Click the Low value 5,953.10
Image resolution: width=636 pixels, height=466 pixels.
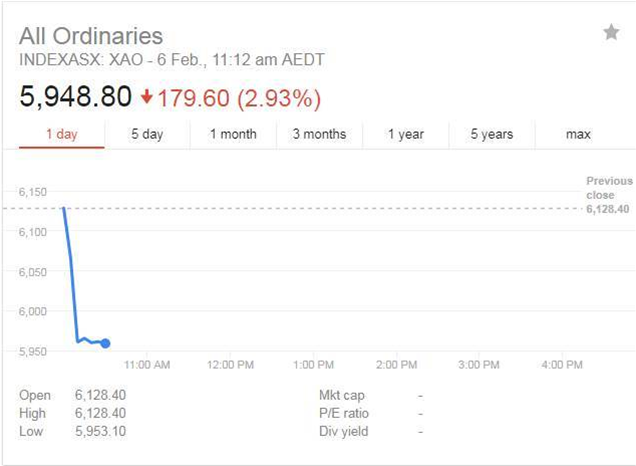101,431
